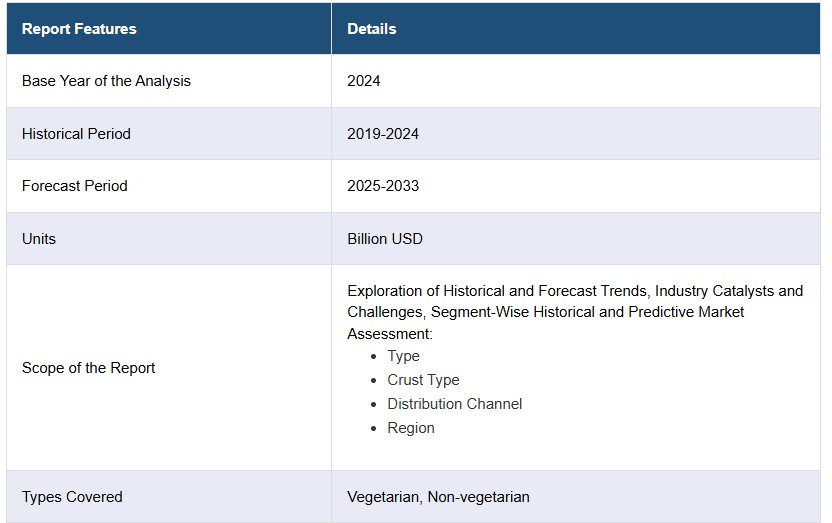832x523 pixels.
Task: Select the Units row label
Action: pyautogui.click(x=39, y=239)
